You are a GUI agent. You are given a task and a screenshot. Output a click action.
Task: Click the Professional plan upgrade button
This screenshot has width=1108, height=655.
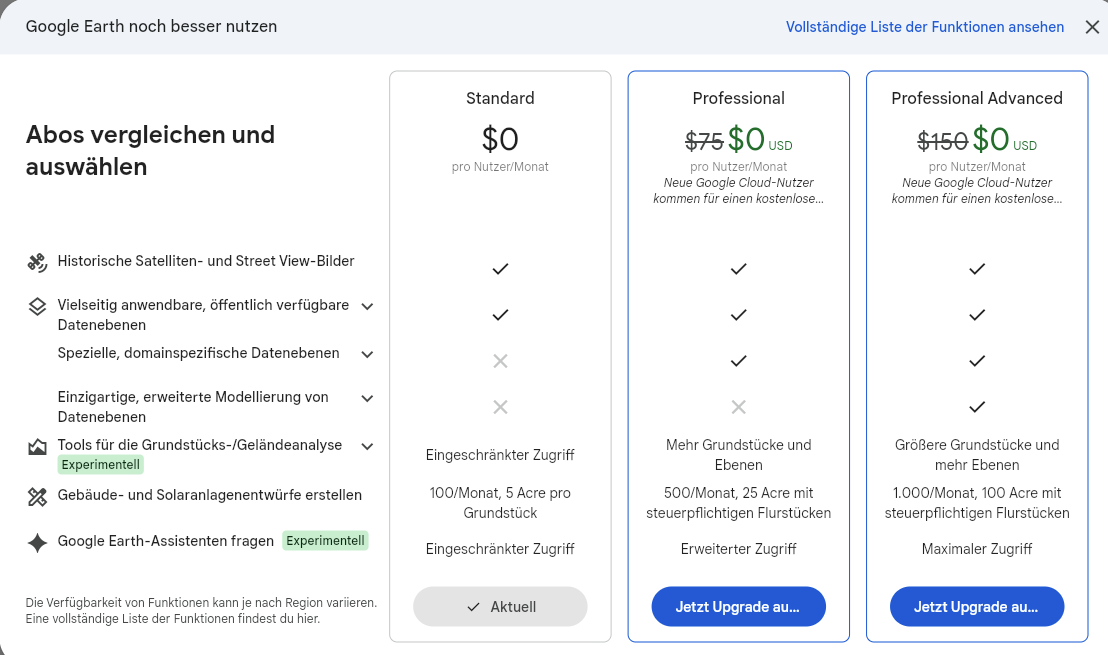(x=738, y=606)
